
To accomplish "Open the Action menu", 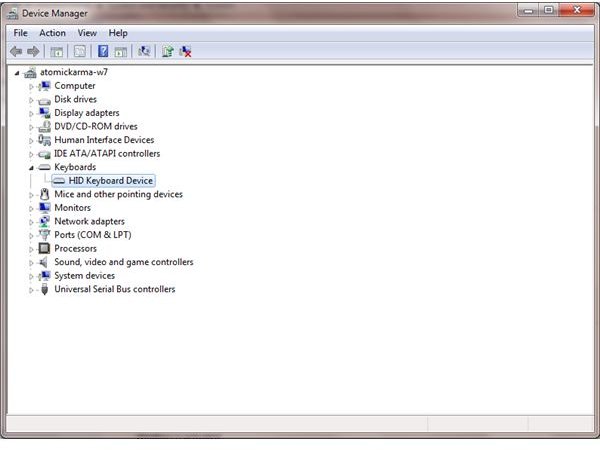I will [52, 33].
